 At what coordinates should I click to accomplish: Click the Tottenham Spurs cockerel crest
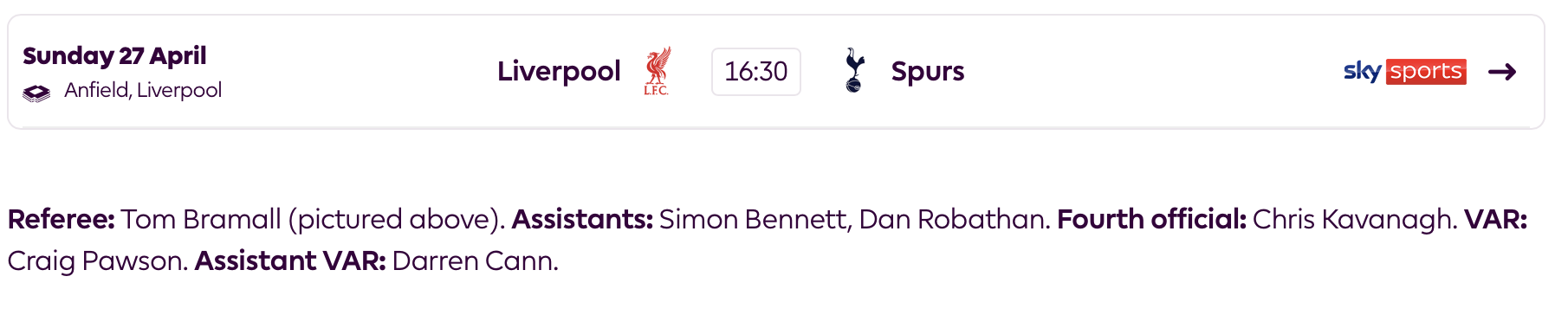click(x=854, y=71)
